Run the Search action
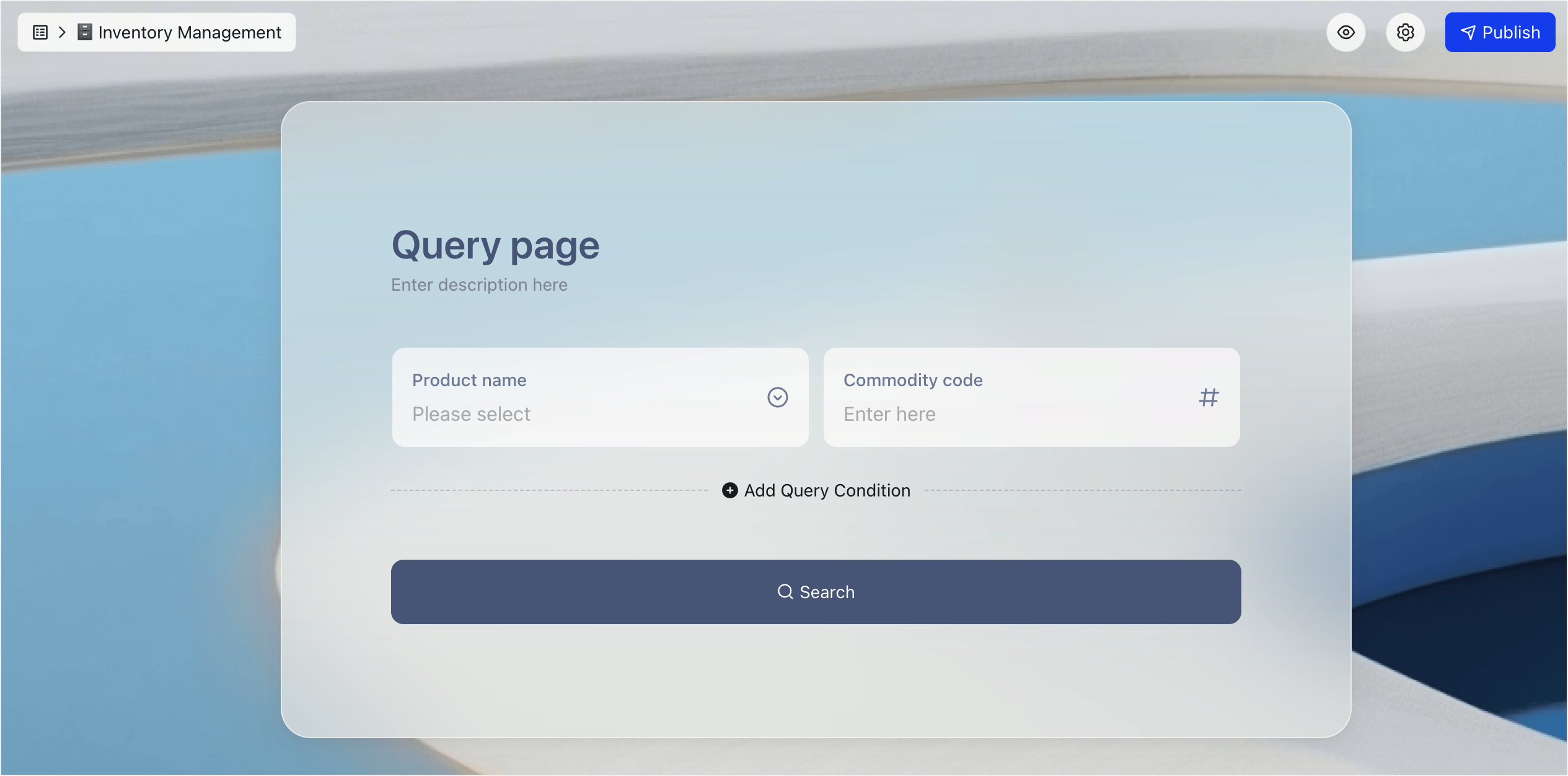Image resolution: width=1568 pixels, height=776 pixels. click(816, 592)
